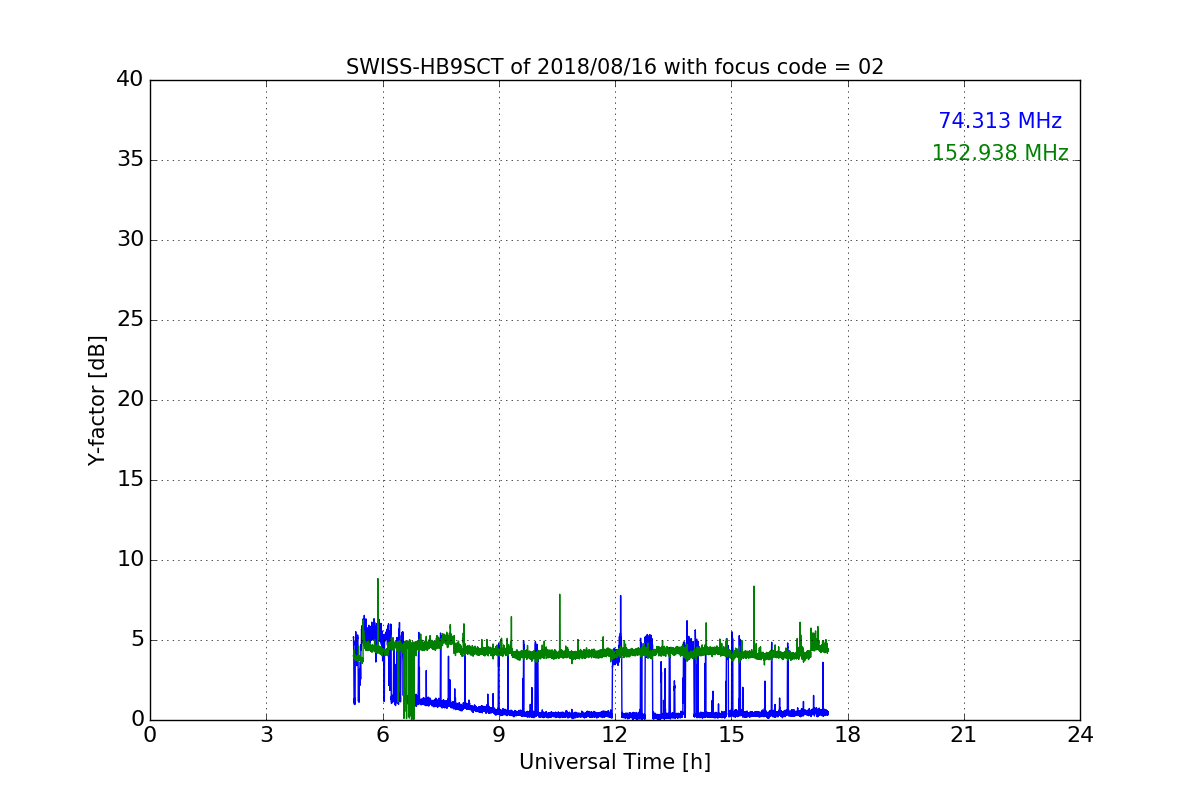Click the y-axis tick value 25
1200x800 pixels.
click(x=130, y=320)
